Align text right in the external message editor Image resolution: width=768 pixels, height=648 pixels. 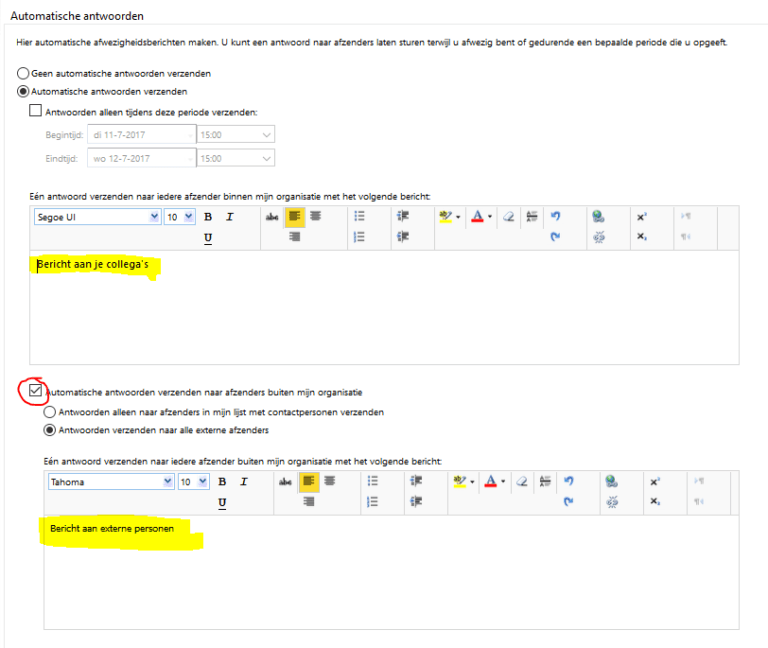309,502
